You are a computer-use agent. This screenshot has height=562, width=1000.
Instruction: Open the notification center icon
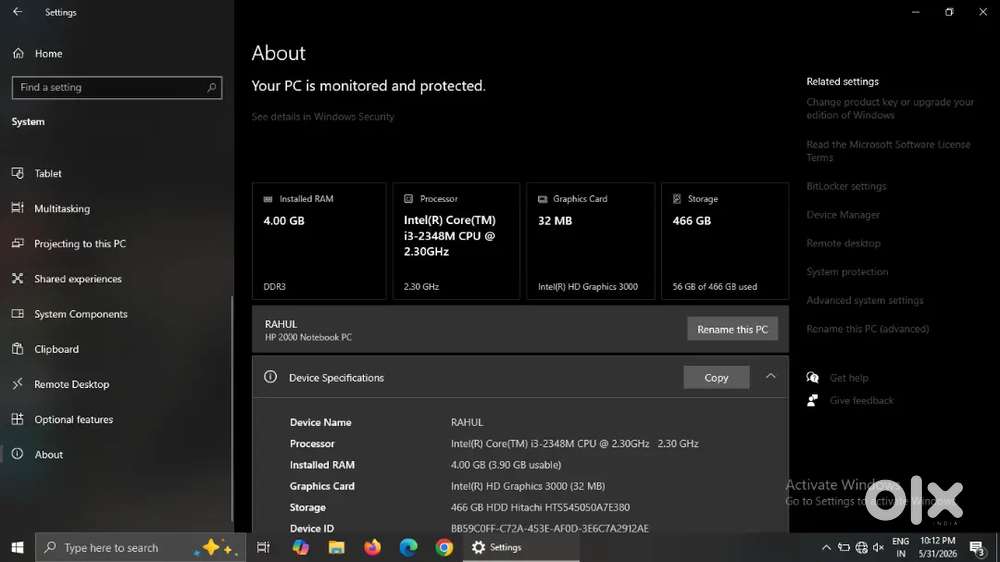coord(977,547)
